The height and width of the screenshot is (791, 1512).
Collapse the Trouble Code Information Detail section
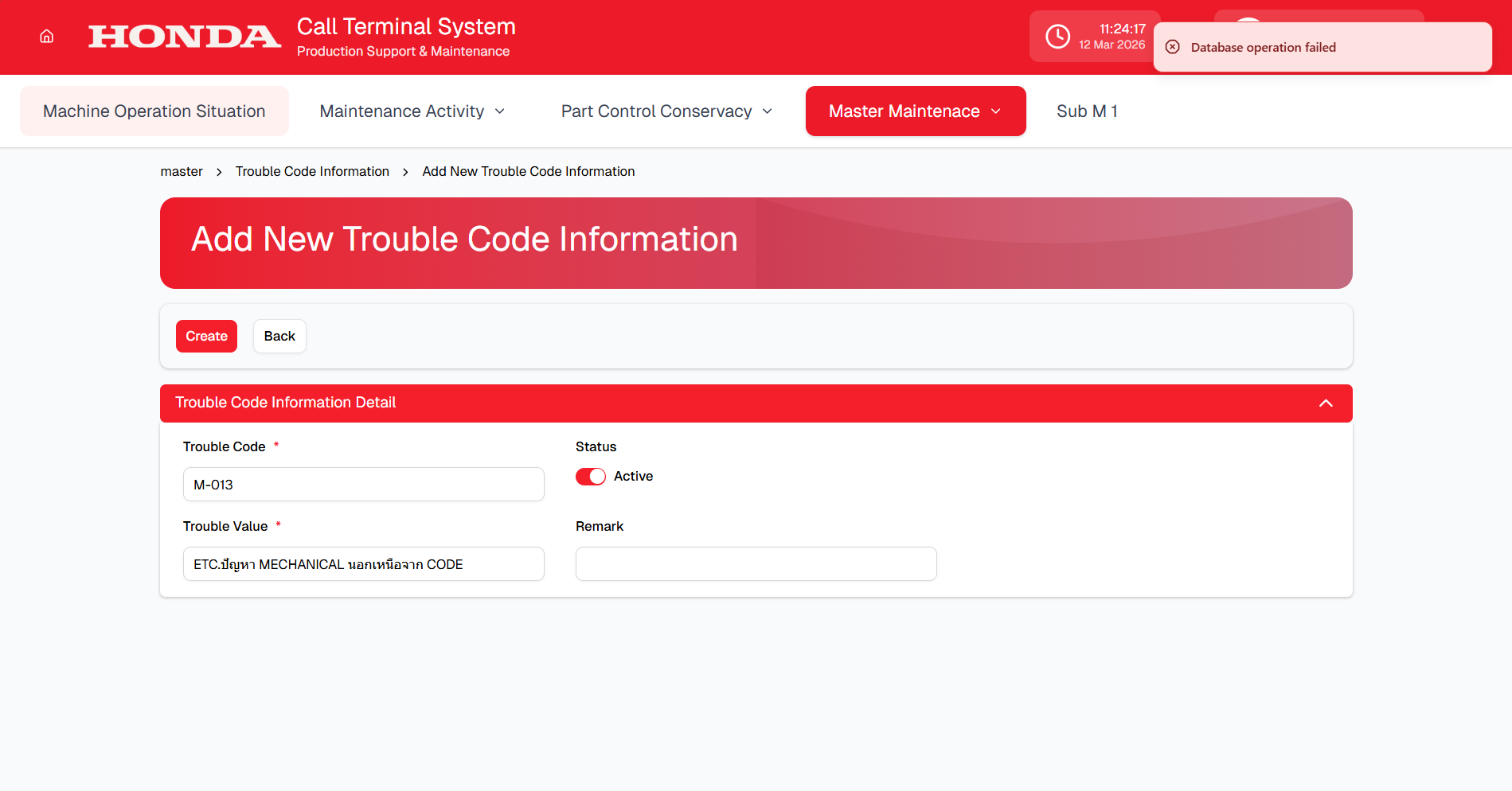click(x=1325, y=403)
